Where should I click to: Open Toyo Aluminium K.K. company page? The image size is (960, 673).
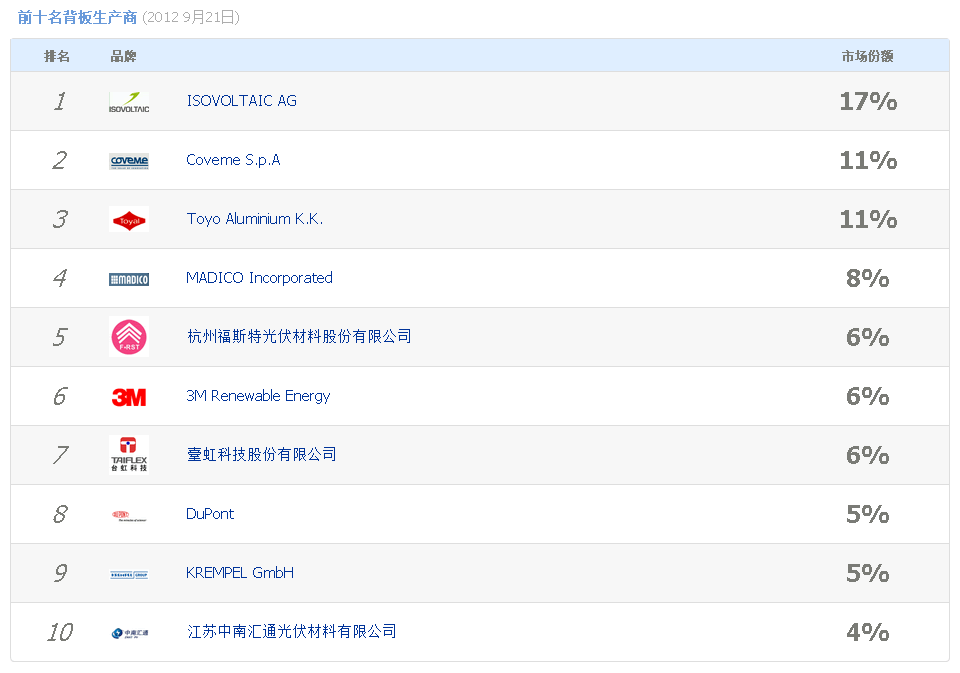(254, 219)
